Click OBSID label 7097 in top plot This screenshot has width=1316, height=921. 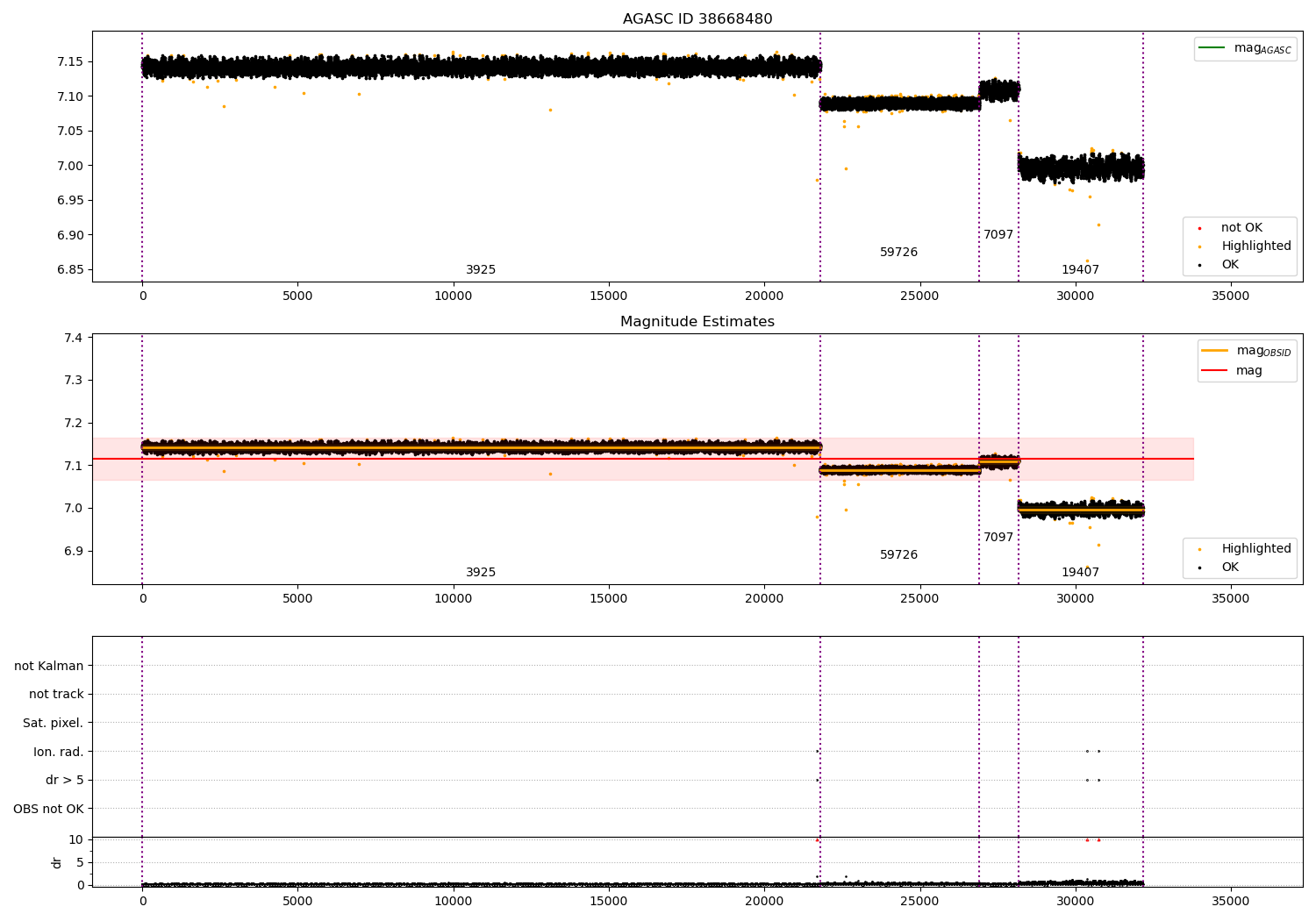(998, 235)
